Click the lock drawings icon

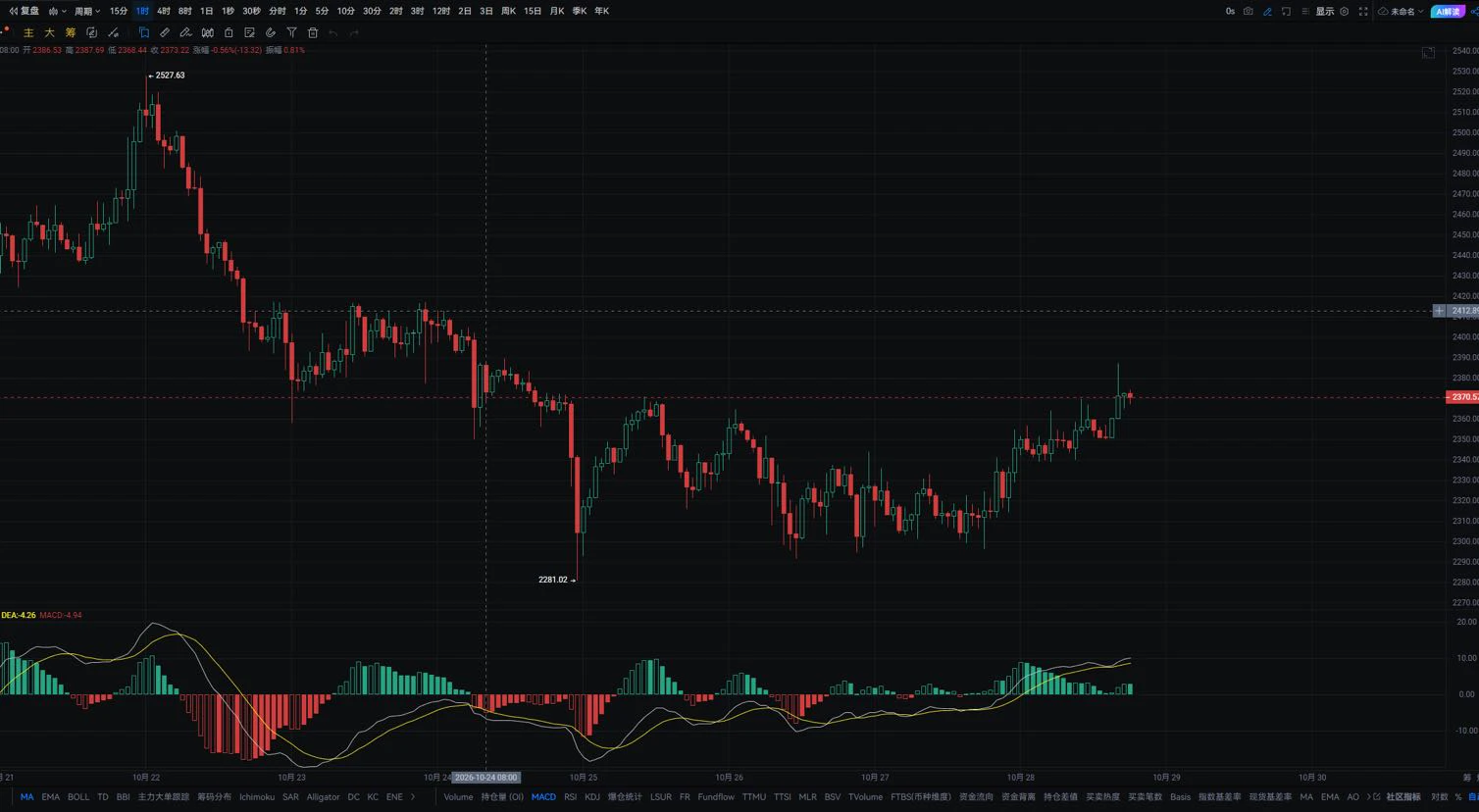click(x=229, y=32)
